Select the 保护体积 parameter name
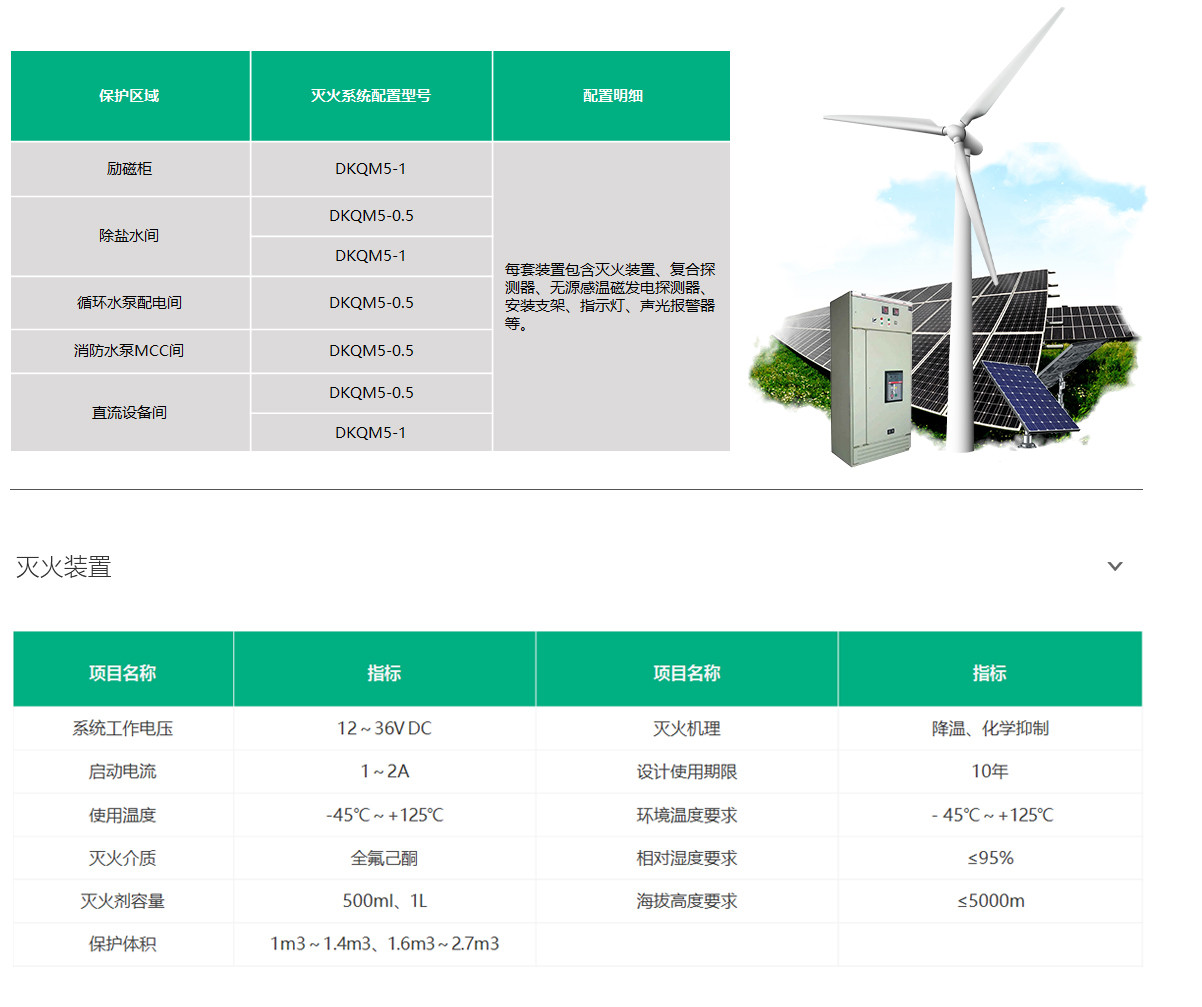Screen dimensions: 1202x1007 point(122,944)
